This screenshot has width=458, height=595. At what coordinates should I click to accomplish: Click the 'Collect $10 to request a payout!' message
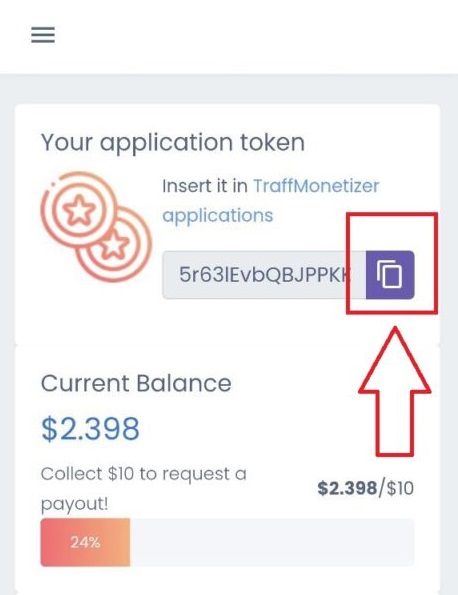coord(143,489)
